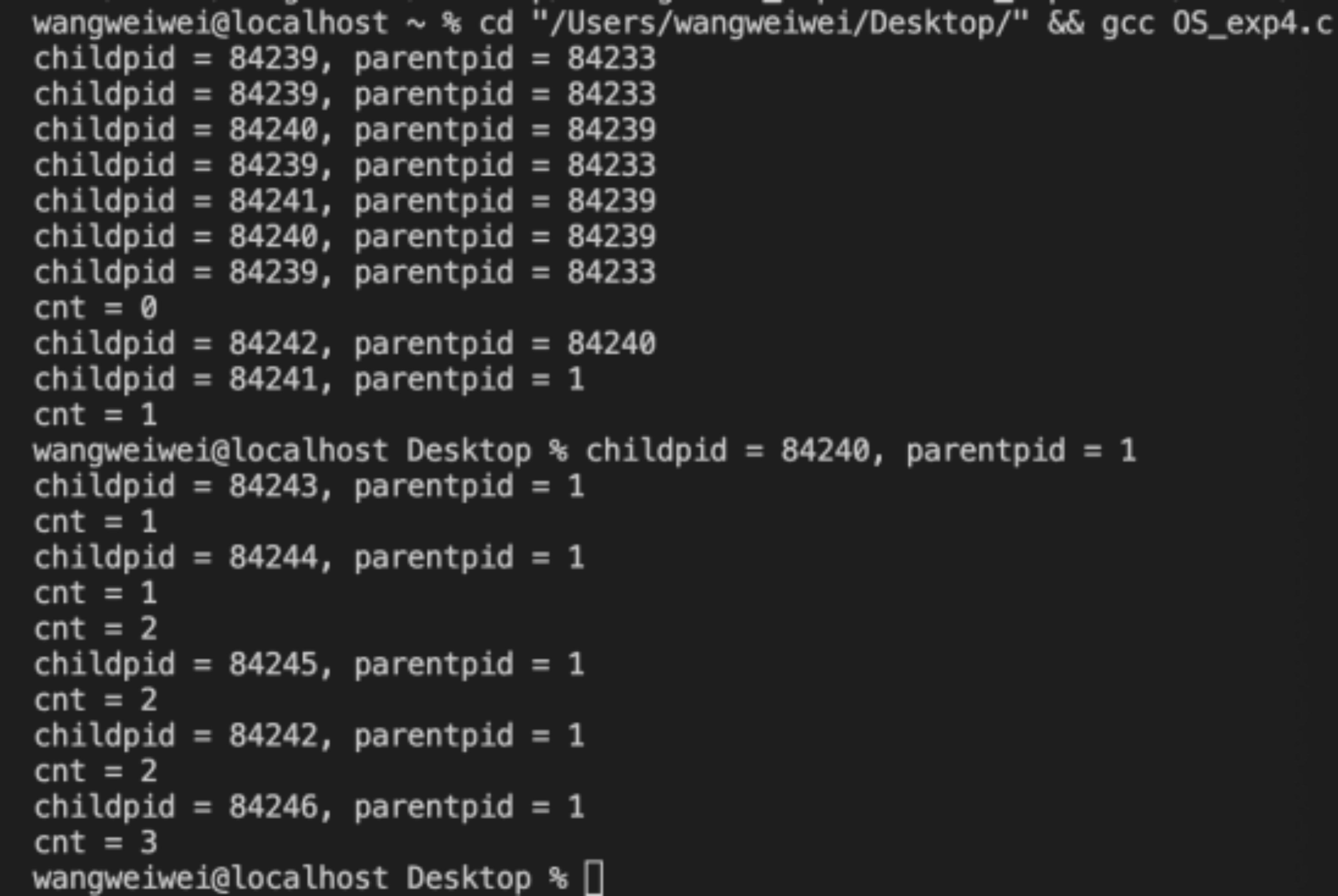Click the "gcc OS_exp4.c" command text
The height and width of the screenshot is (896, 1338).
pyautogui.click(x=1217, y=23)
